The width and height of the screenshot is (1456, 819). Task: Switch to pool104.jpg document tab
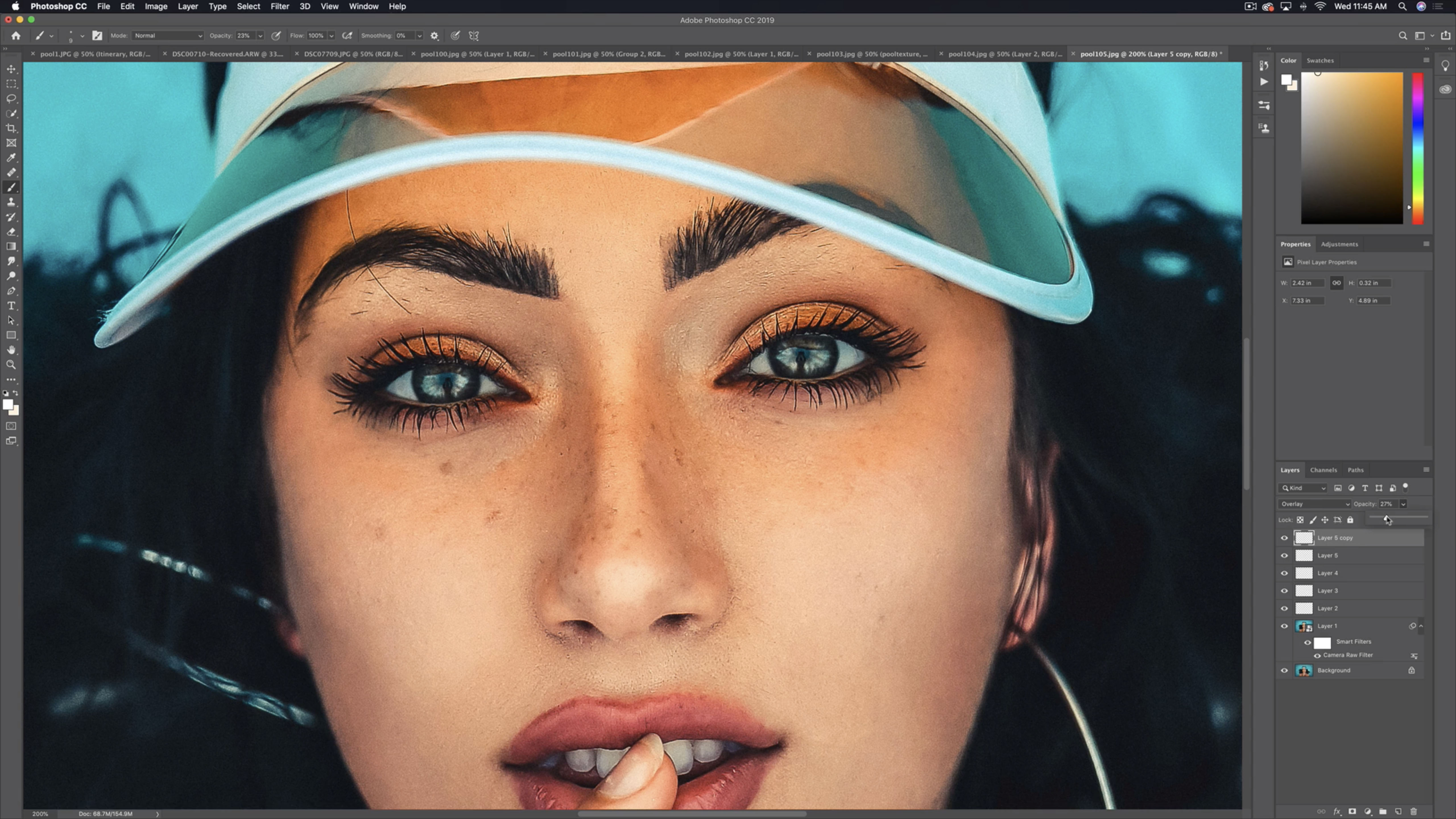[x=1004, y=54]
